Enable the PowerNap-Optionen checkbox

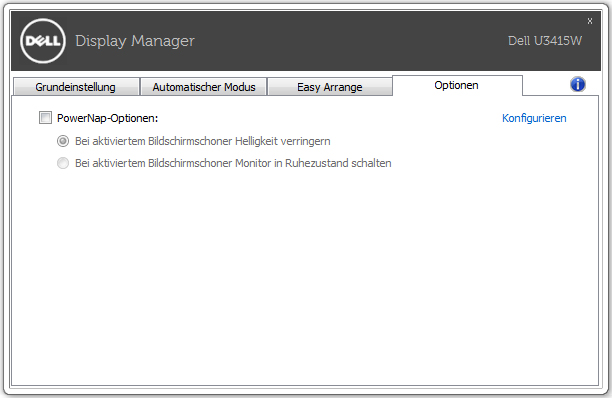(45, 117)
